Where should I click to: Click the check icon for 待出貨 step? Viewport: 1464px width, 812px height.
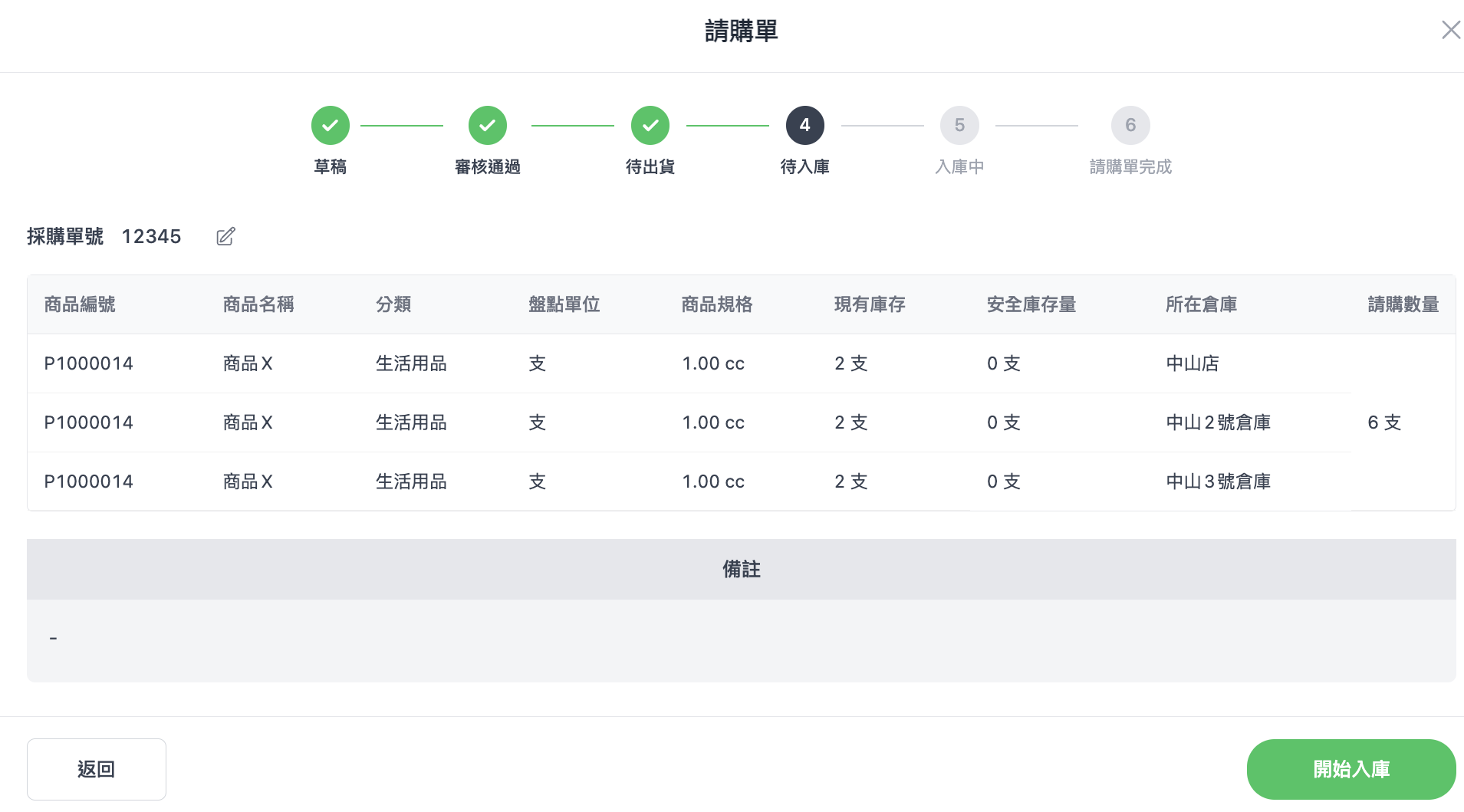650,125
